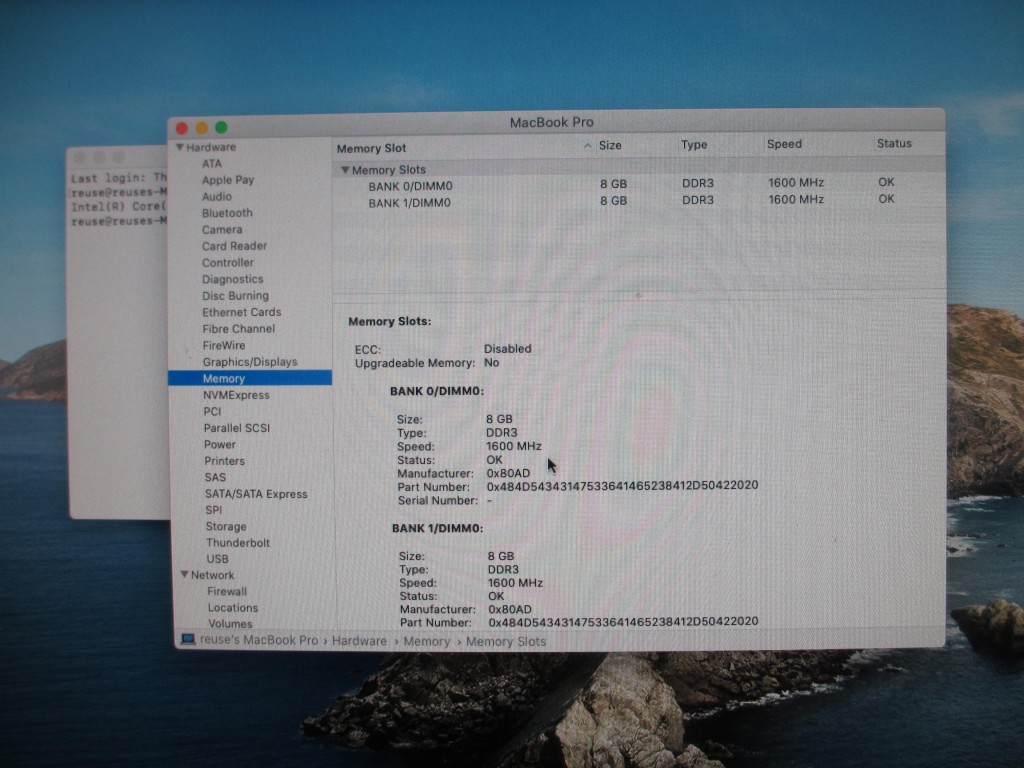Viewport: 1024px width, 768px height.
Task: Select PCI in the sidebar
Action: coord(212,411)
